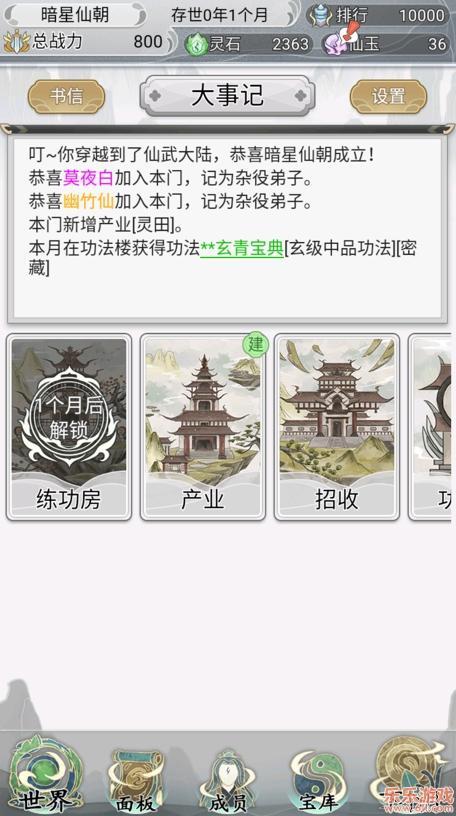The width and height of the screenshot is (456, 816).
Task: Tap the 仙玉 purple jade icon
Action: coord(337,43)
